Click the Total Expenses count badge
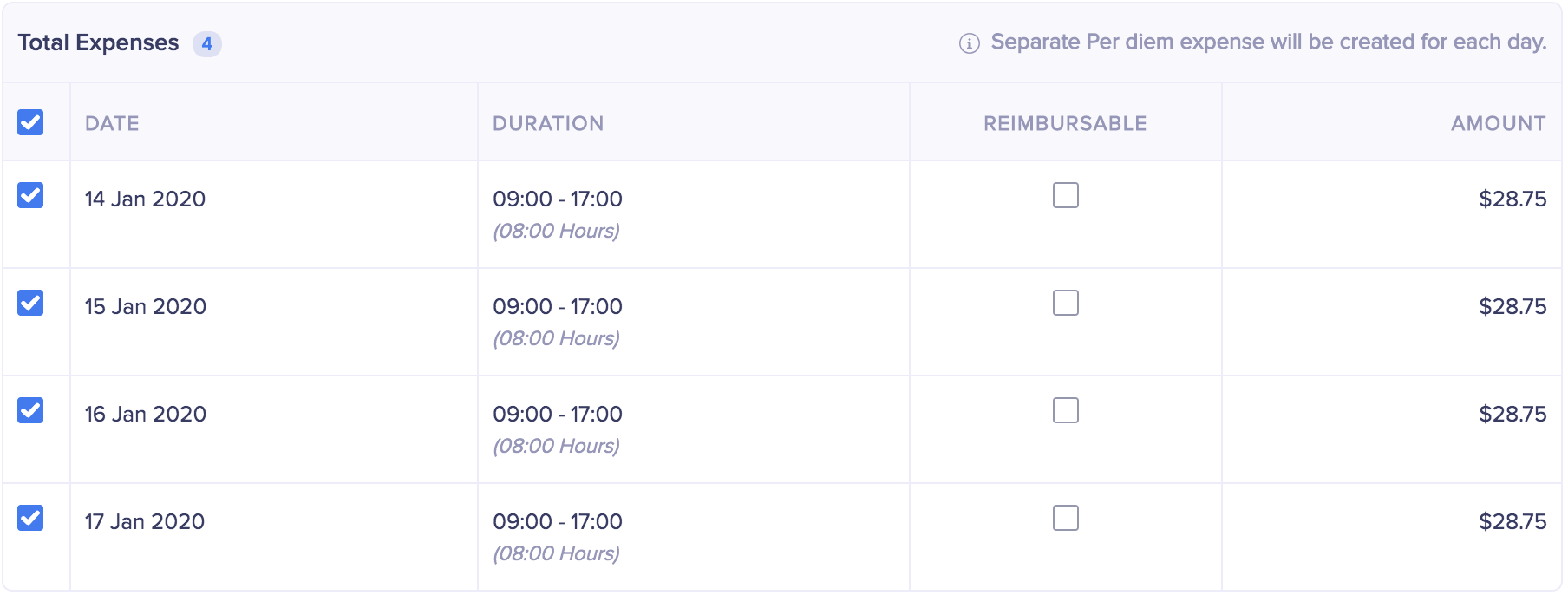 (x=206, y=43)
